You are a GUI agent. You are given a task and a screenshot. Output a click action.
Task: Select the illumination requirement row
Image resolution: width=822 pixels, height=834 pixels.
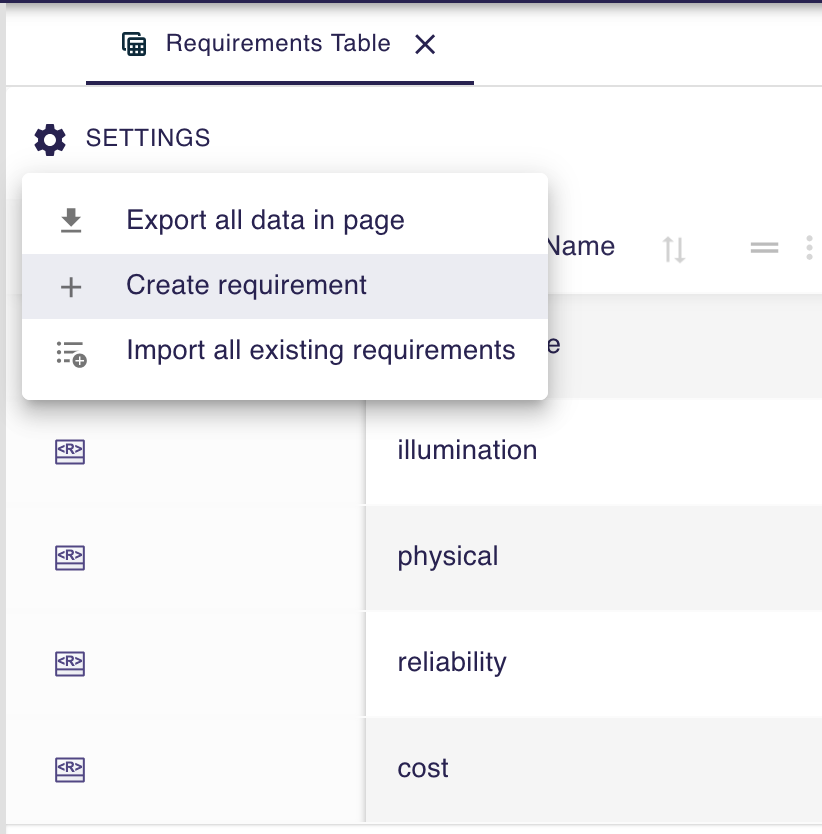click(467, 450)
